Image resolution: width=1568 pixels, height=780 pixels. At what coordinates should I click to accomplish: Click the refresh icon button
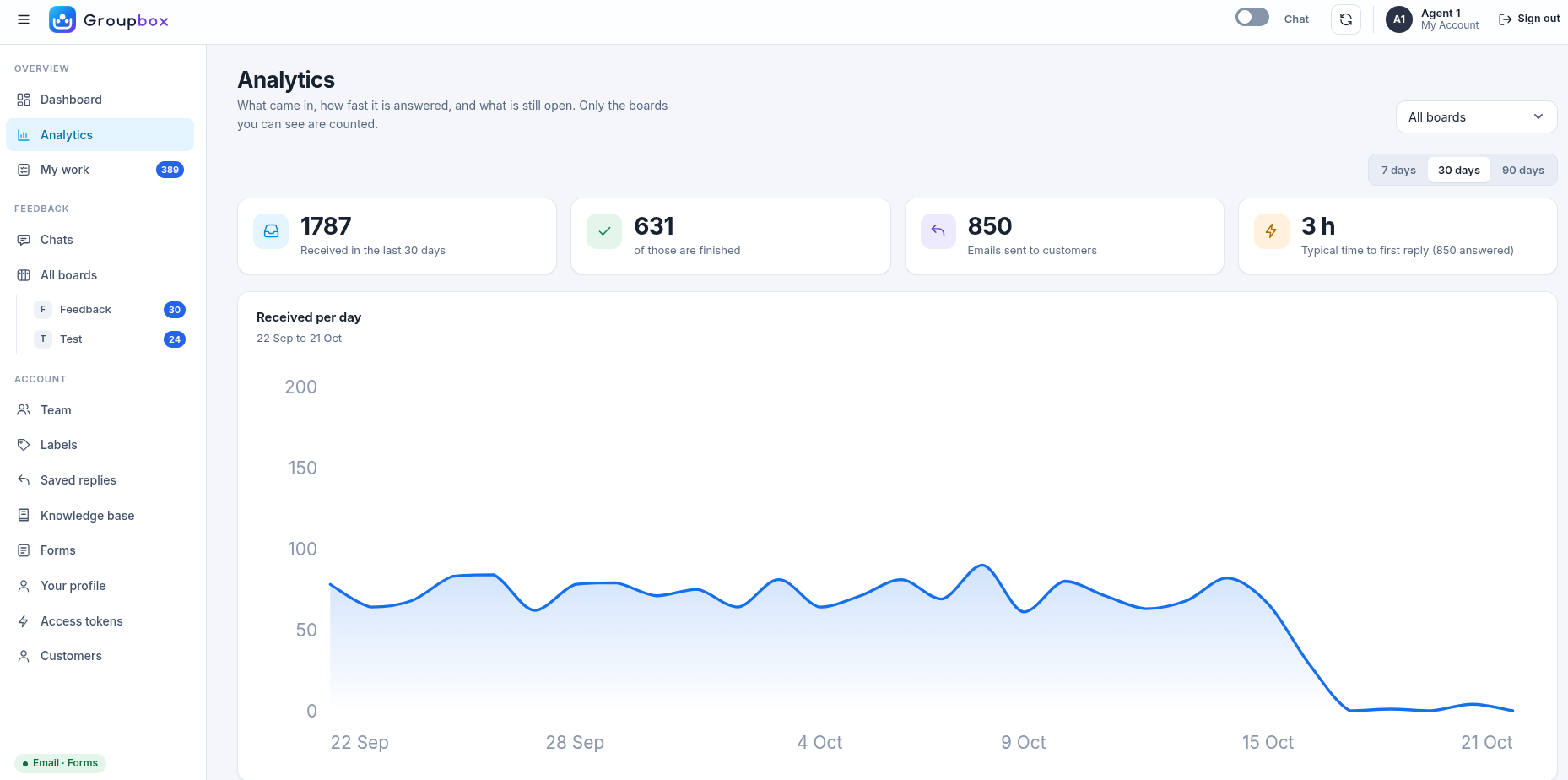pos(1346,19)
